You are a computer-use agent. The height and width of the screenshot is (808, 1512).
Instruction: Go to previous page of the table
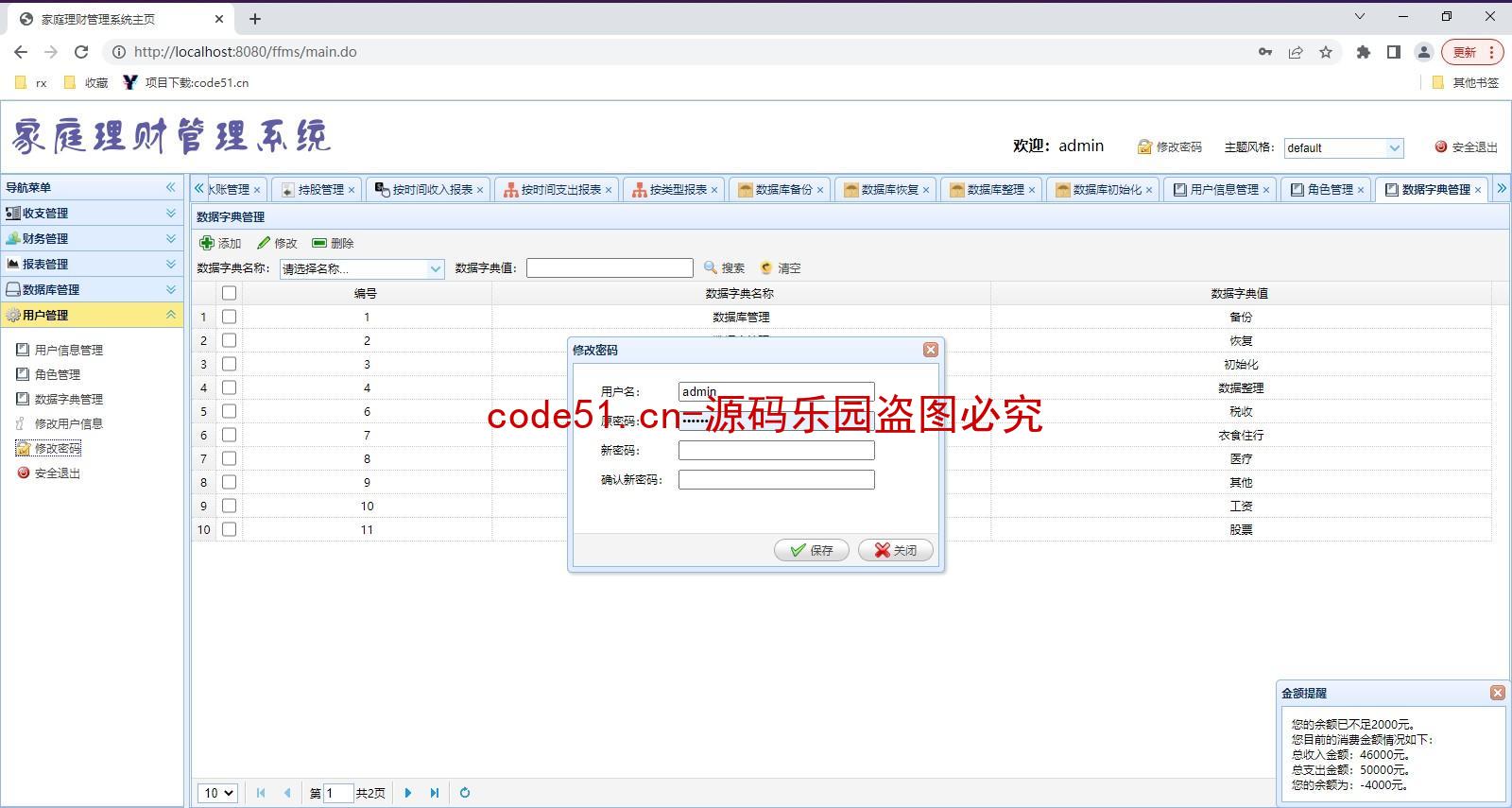pos(287,793)
